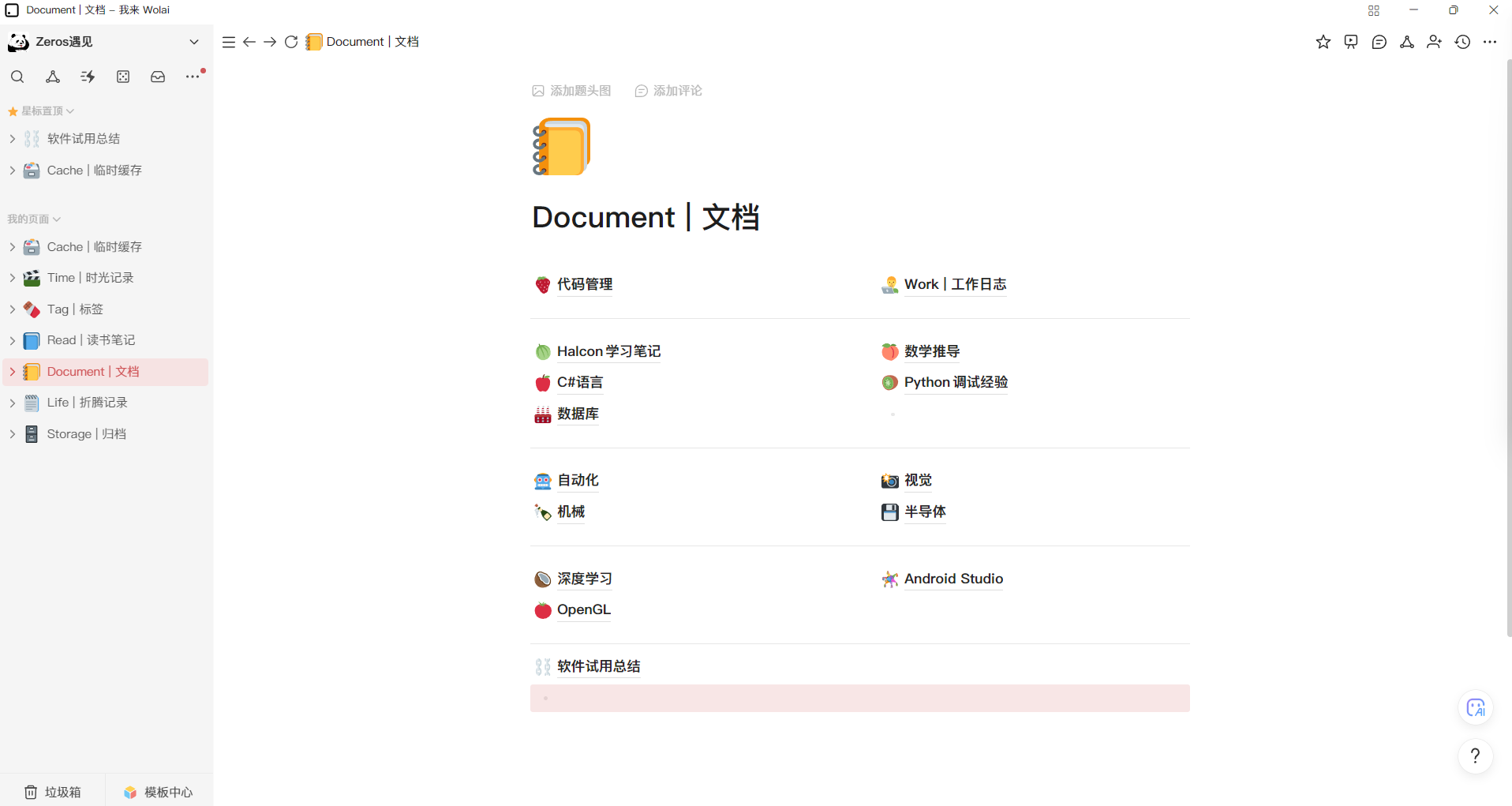This screenshot has height=806, width=1512.
Task: Toggle the sidebar with hamburger icon
Action: pos(229,42)
